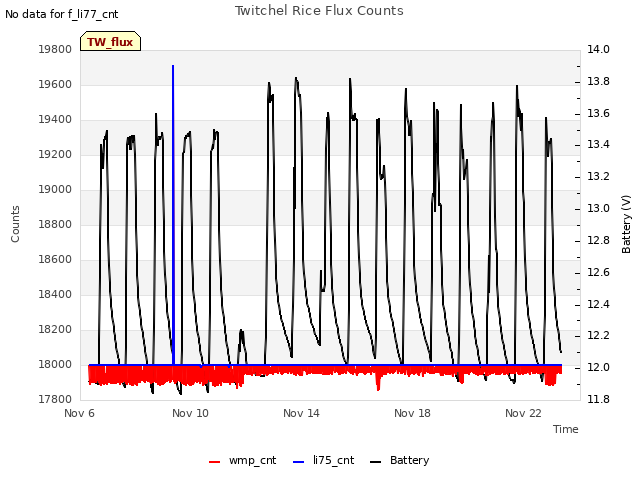Viewport: 640px width, 480px height.
Task: Click the black Battery legend swatch
Action: pyautogui.click(x=376, y=462)
